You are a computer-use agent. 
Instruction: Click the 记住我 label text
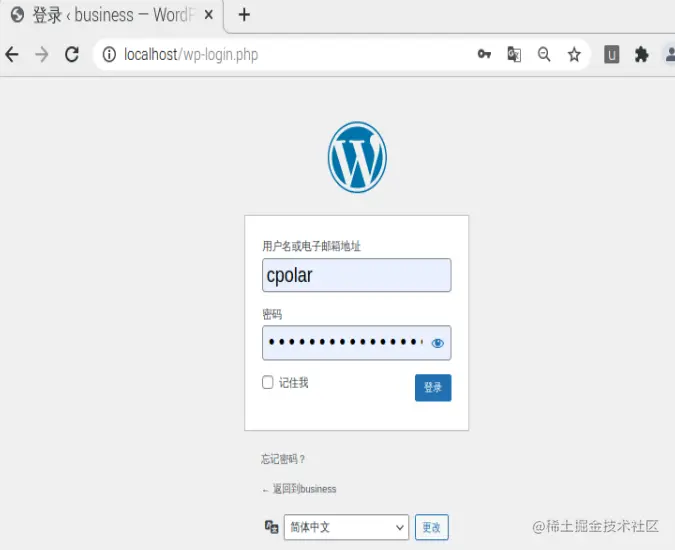[x=294, y=383]
